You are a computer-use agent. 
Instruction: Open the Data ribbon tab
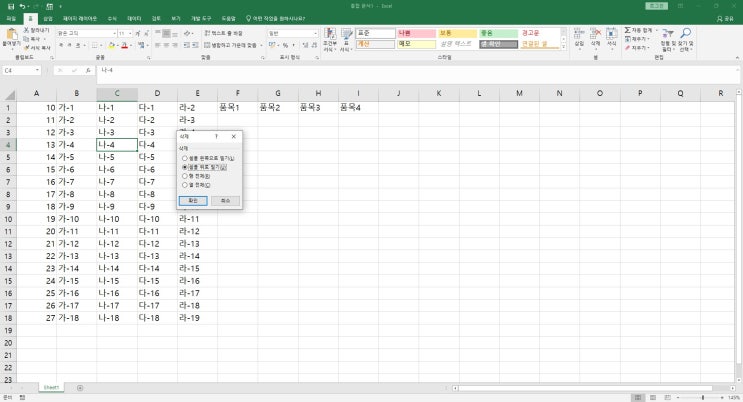[x=134, y=18]
